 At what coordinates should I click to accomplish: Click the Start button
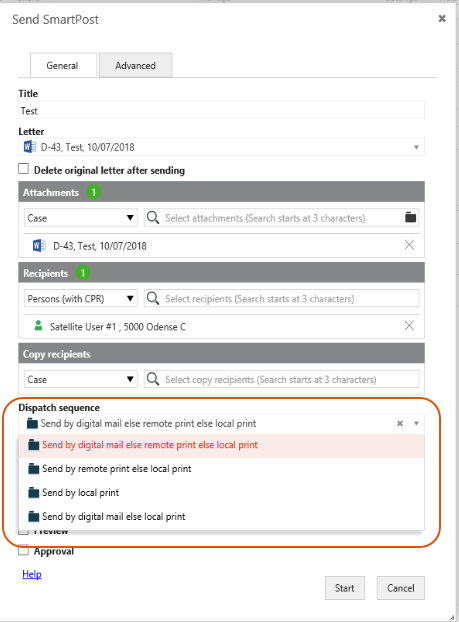click(345, 588)
